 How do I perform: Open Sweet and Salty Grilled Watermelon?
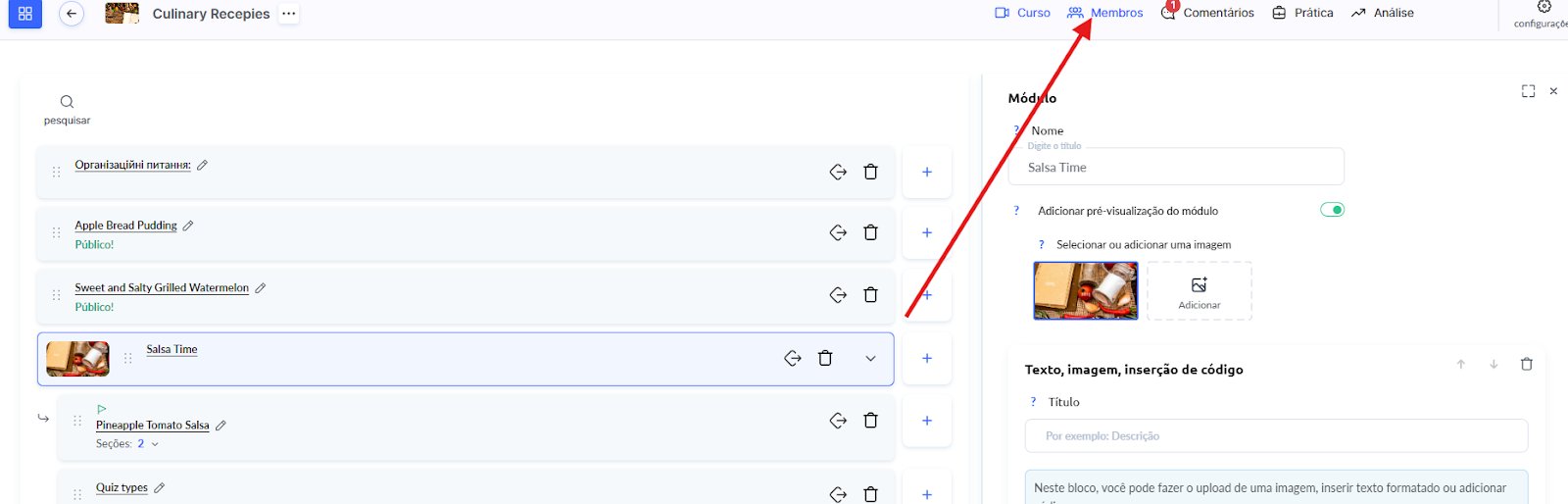[x=162, y=288]
